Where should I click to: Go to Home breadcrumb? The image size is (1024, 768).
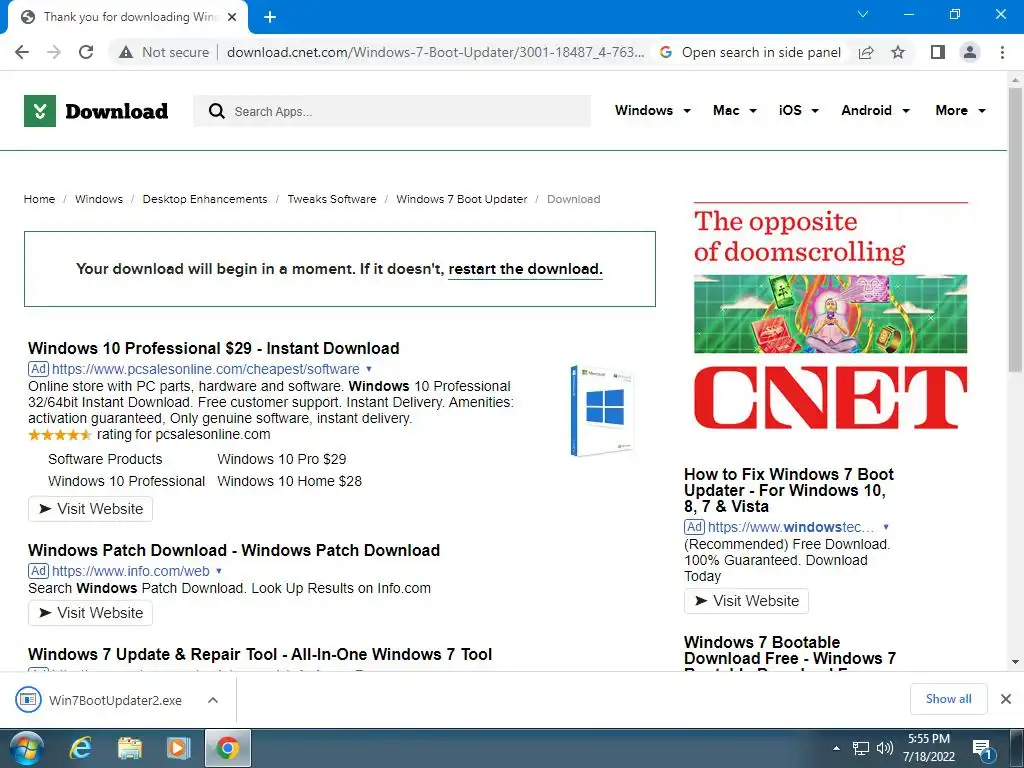click(39, 199)
